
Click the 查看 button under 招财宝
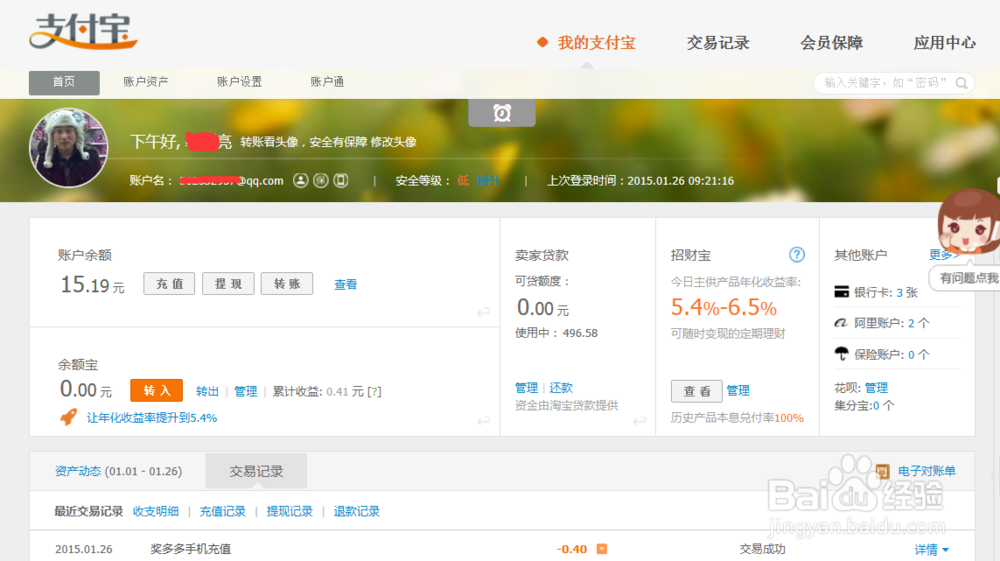(x=696, y=391)
